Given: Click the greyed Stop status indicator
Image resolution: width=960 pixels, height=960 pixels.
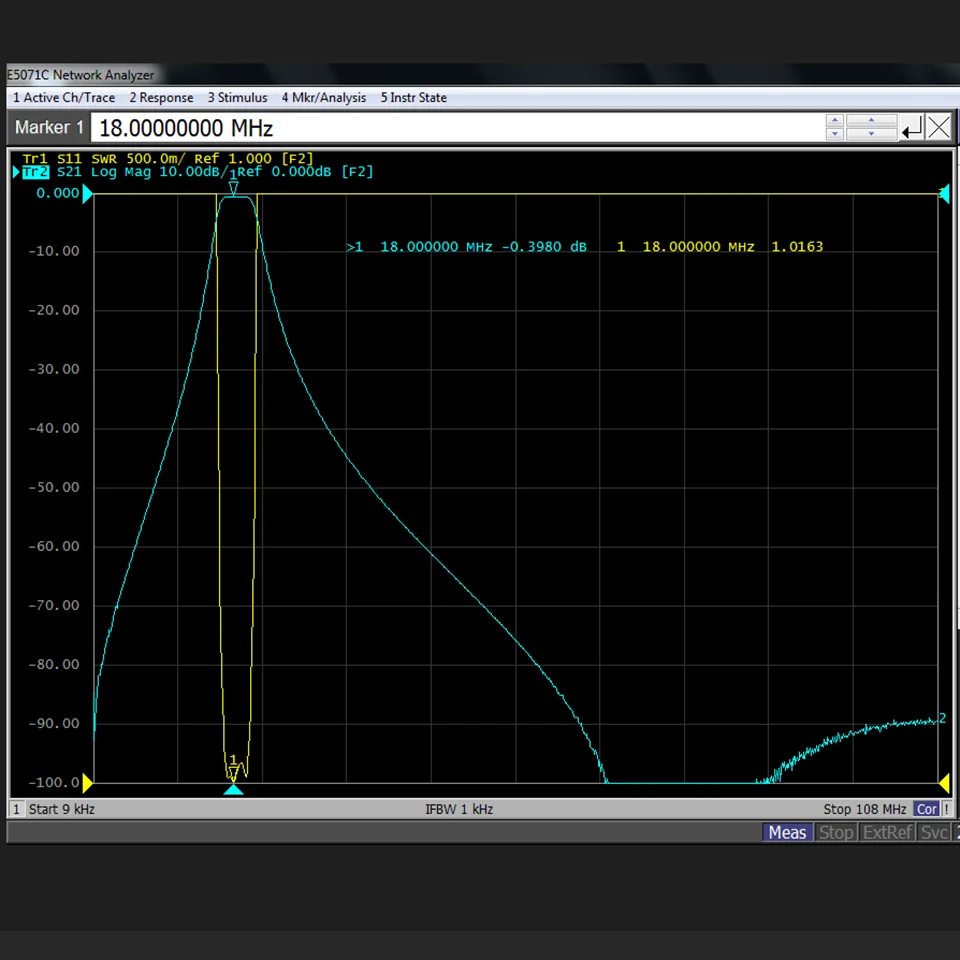Looking at the screenshot, I should pyautogui.click(x=836, y=833).
